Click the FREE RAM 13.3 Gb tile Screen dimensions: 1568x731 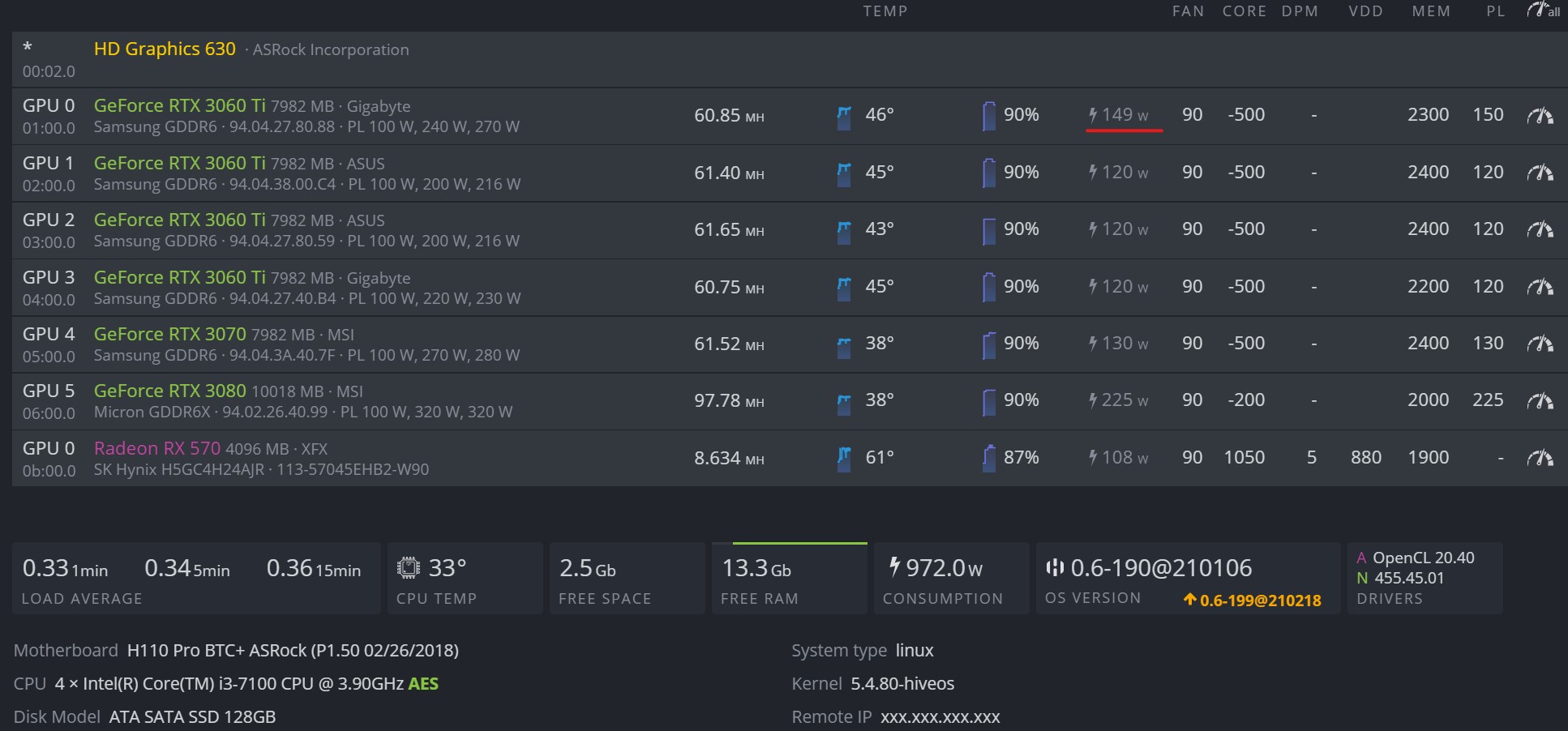click(x=790, y=578)
